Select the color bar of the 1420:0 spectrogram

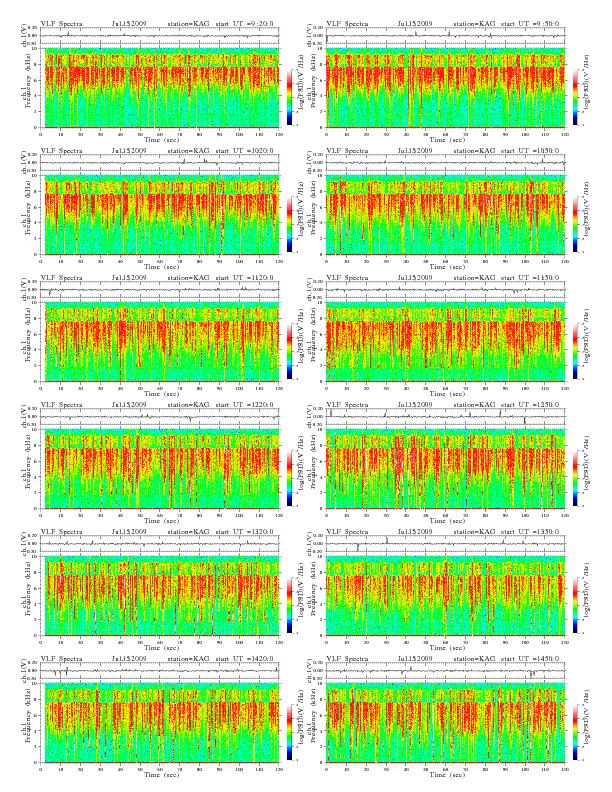coord(289,732)
